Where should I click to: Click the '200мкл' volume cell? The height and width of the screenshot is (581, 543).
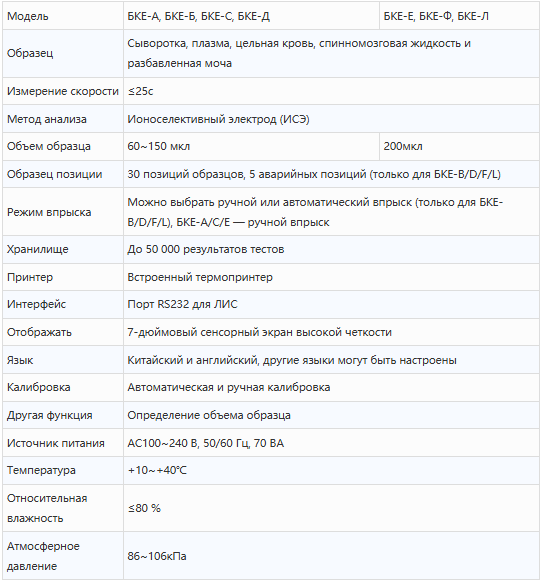click(x=459, y=146)
